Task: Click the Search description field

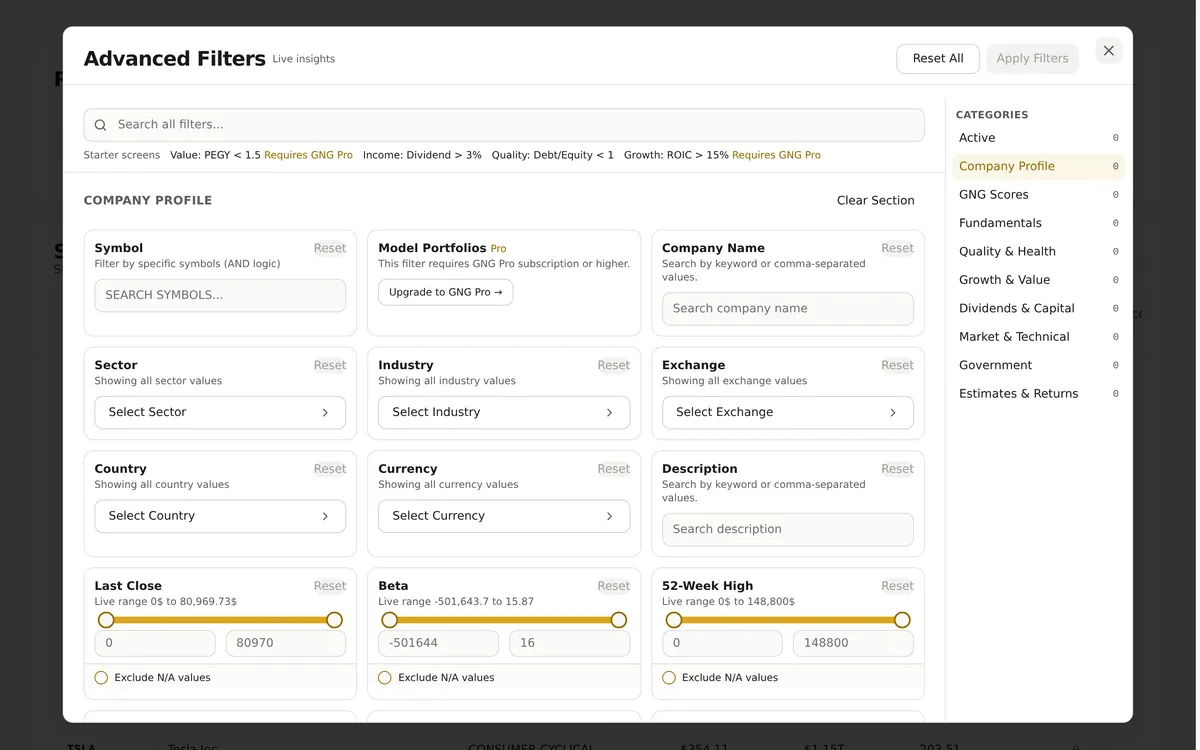Action: pos(788,529)
